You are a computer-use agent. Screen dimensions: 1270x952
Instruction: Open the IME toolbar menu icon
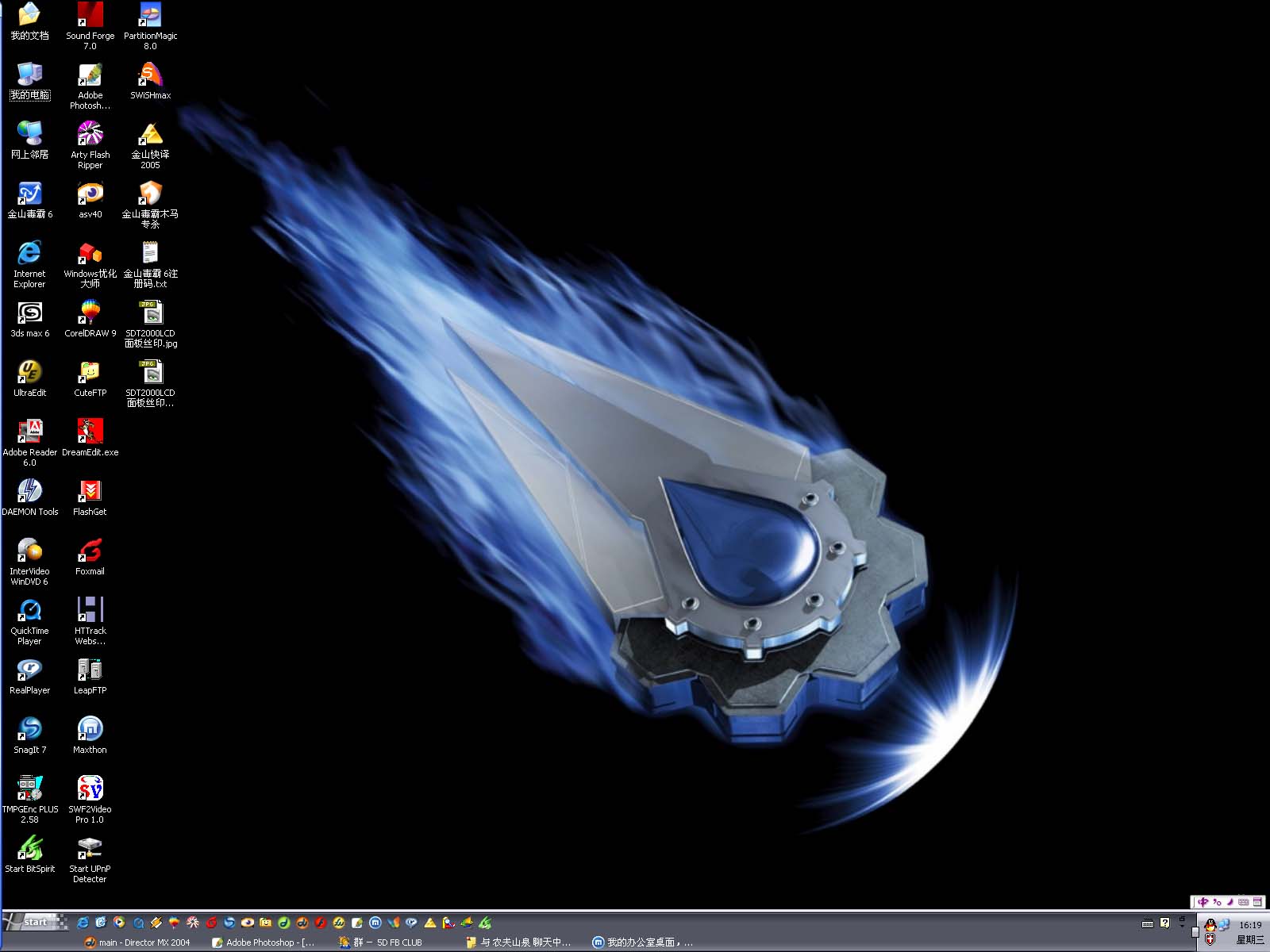[1257, 902]
